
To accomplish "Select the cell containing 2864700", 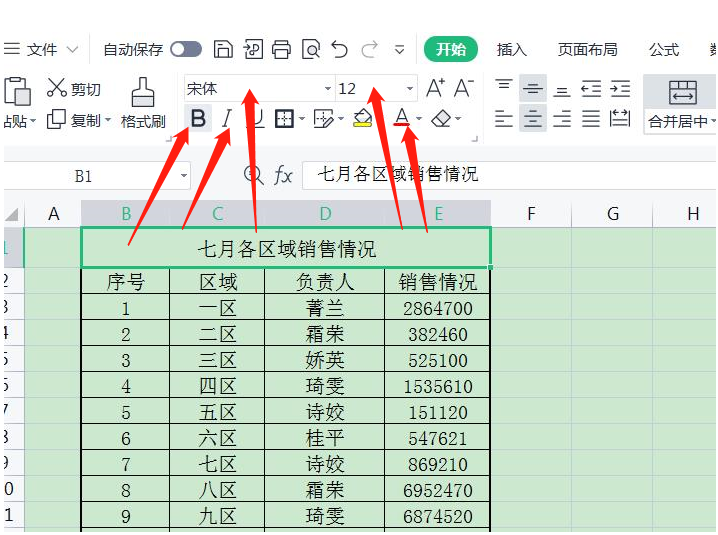I will (x=438, y=308).
